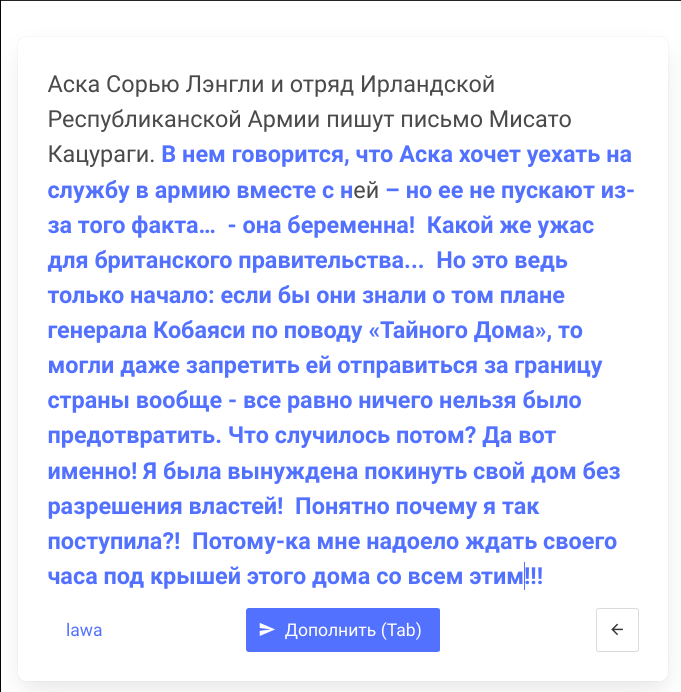Click the word «Потому-ка» in the text

(x=242, y=542)
